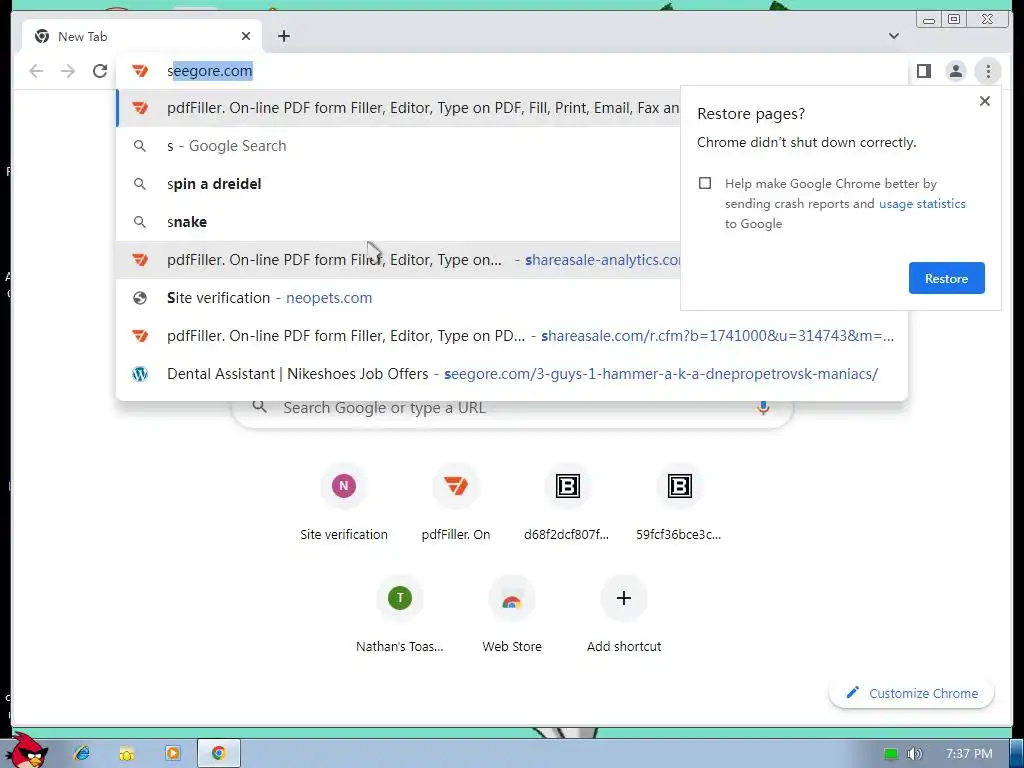1024x768 pixels.
Task: Open the 59fcf36bce3c shortcut tile
Action: (679, 503)
